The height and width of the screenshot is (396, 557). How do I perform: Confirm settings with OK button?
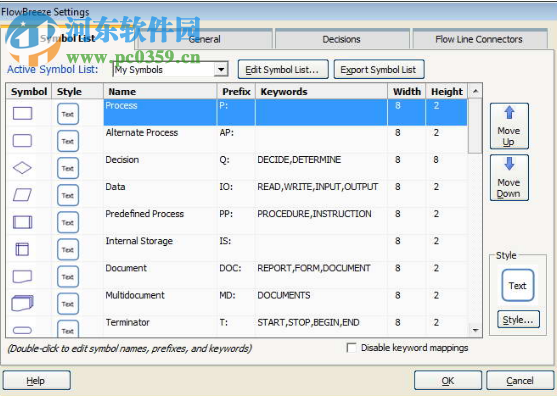tap(448, 380)
